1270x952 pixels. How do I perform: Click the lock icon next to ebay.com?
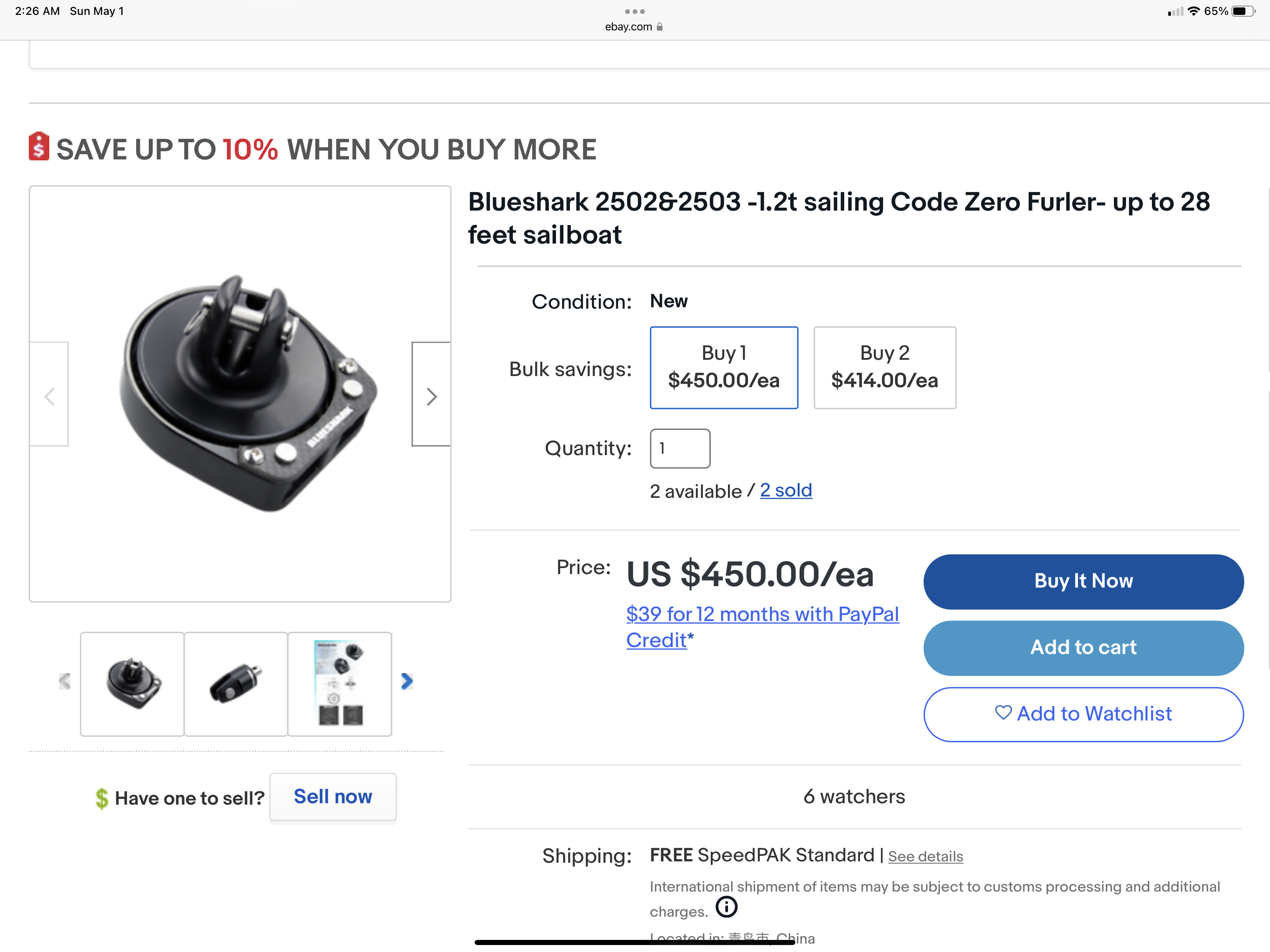pyautogui.click(x=660, y=26)
